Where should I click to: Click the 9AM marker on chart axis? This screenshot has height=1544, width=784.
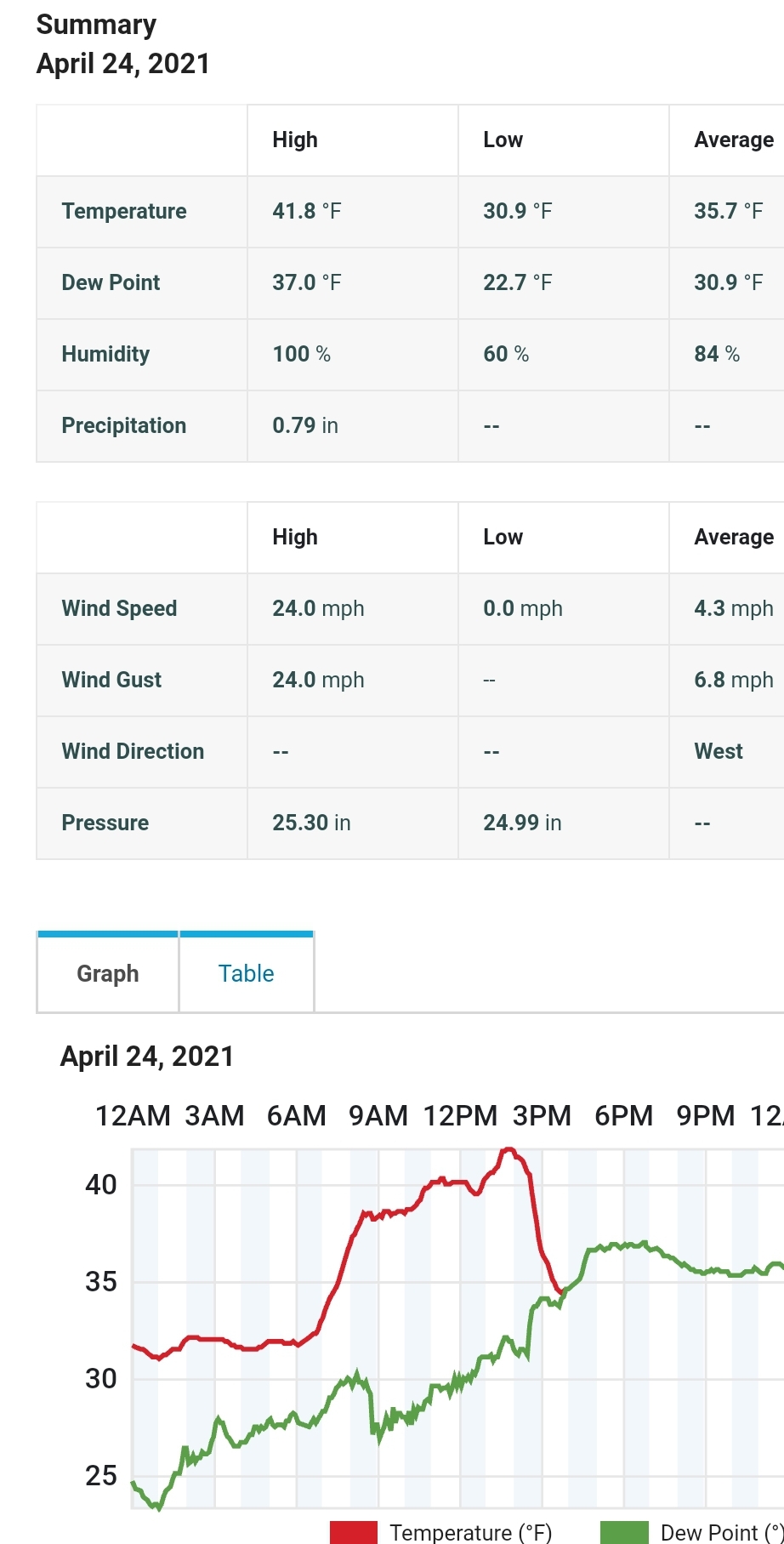[x=378, y=1115]
